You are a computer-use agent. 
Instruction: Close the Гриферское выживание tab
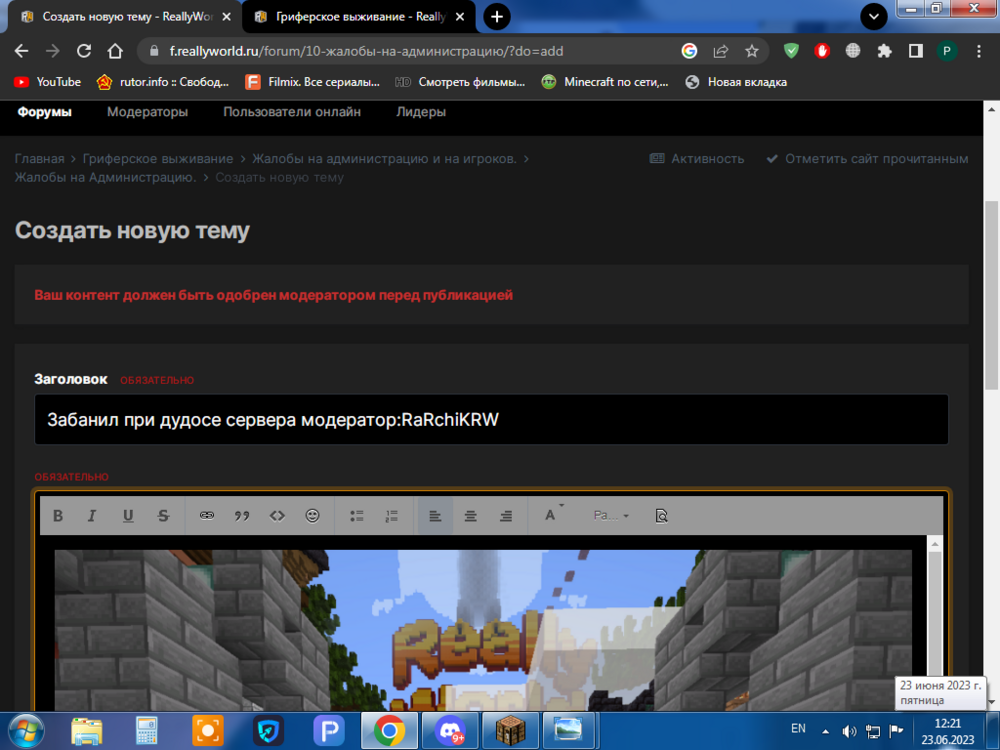460,17
